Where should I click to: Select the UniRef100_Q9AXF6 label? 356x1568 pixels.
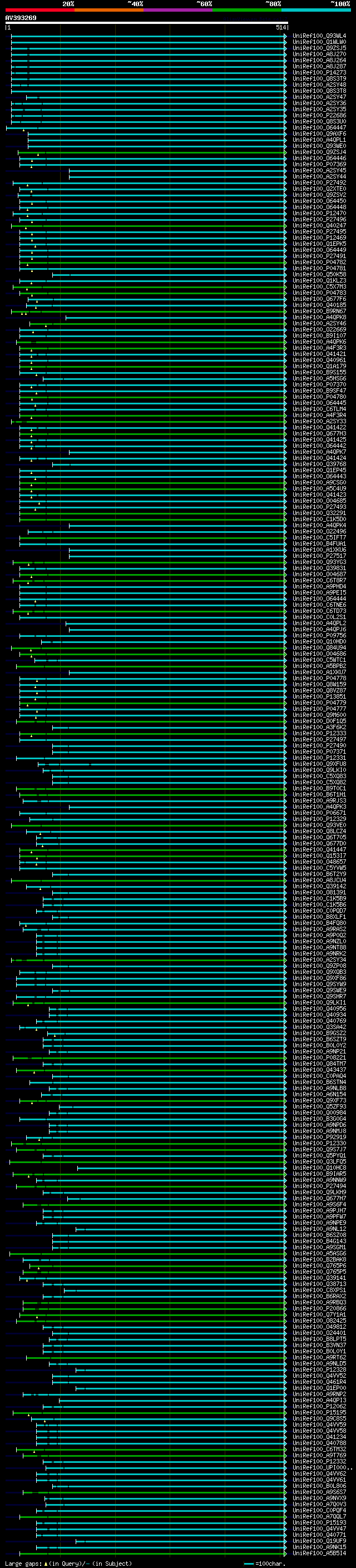click(x=319, y=134)
